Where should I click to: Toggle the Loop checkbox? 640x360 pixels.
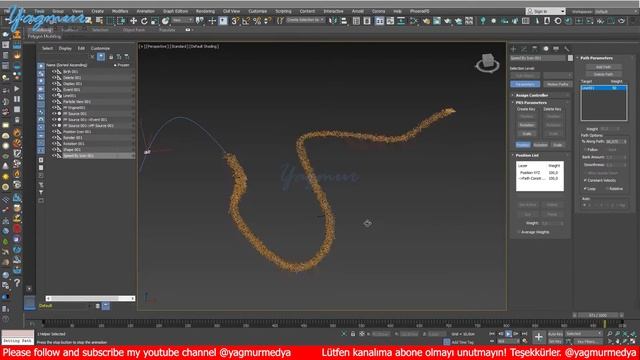coord(585,189)
